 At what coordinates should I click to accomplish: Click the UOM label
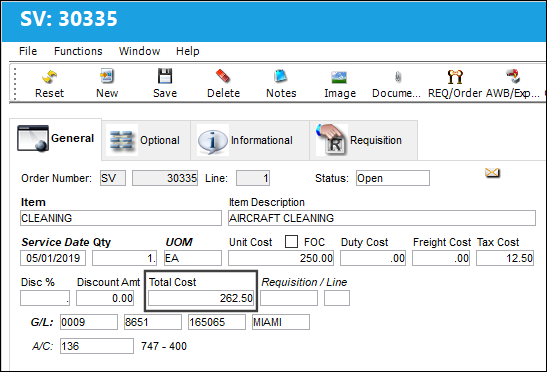point(179,242)
